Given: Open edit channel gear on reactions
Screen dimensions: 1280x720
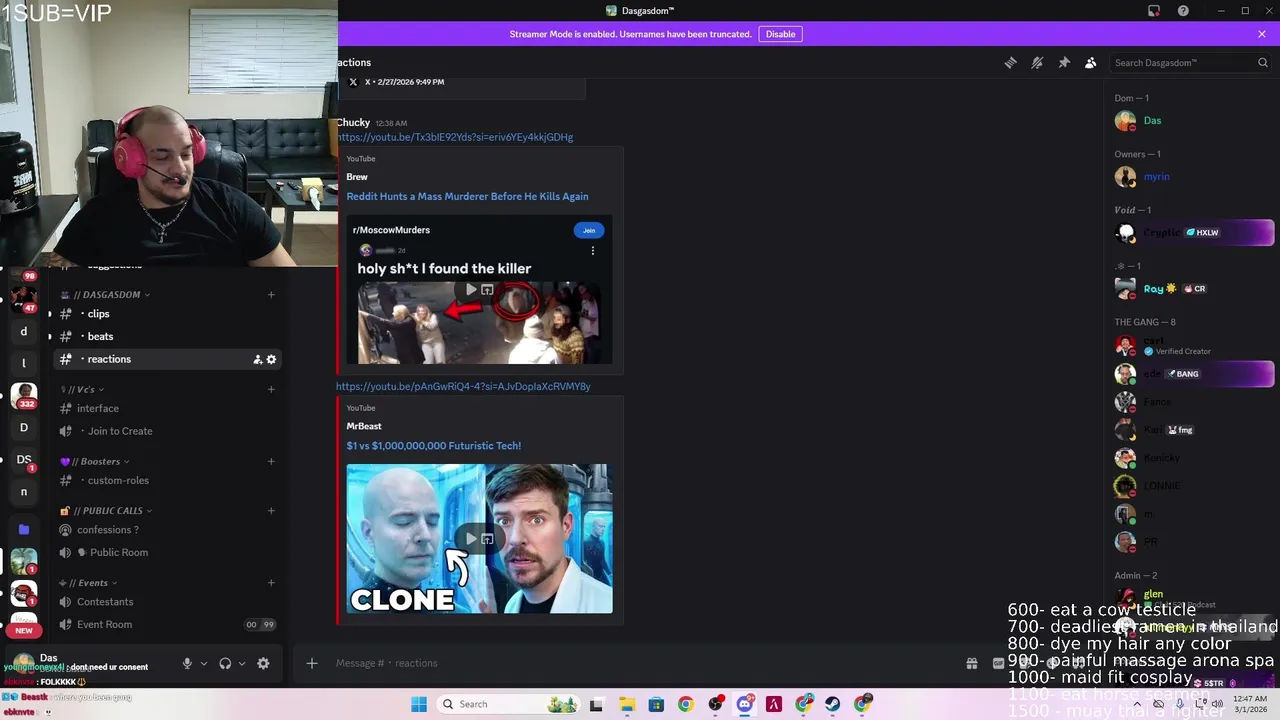Looking at the screenshot, I should click(271, 359).
